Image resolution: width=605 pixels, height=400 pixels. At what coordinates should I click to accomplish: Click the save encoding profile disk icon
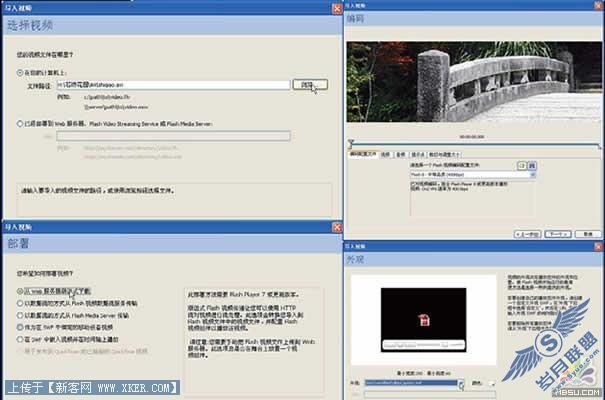click(x=532, y=165)
